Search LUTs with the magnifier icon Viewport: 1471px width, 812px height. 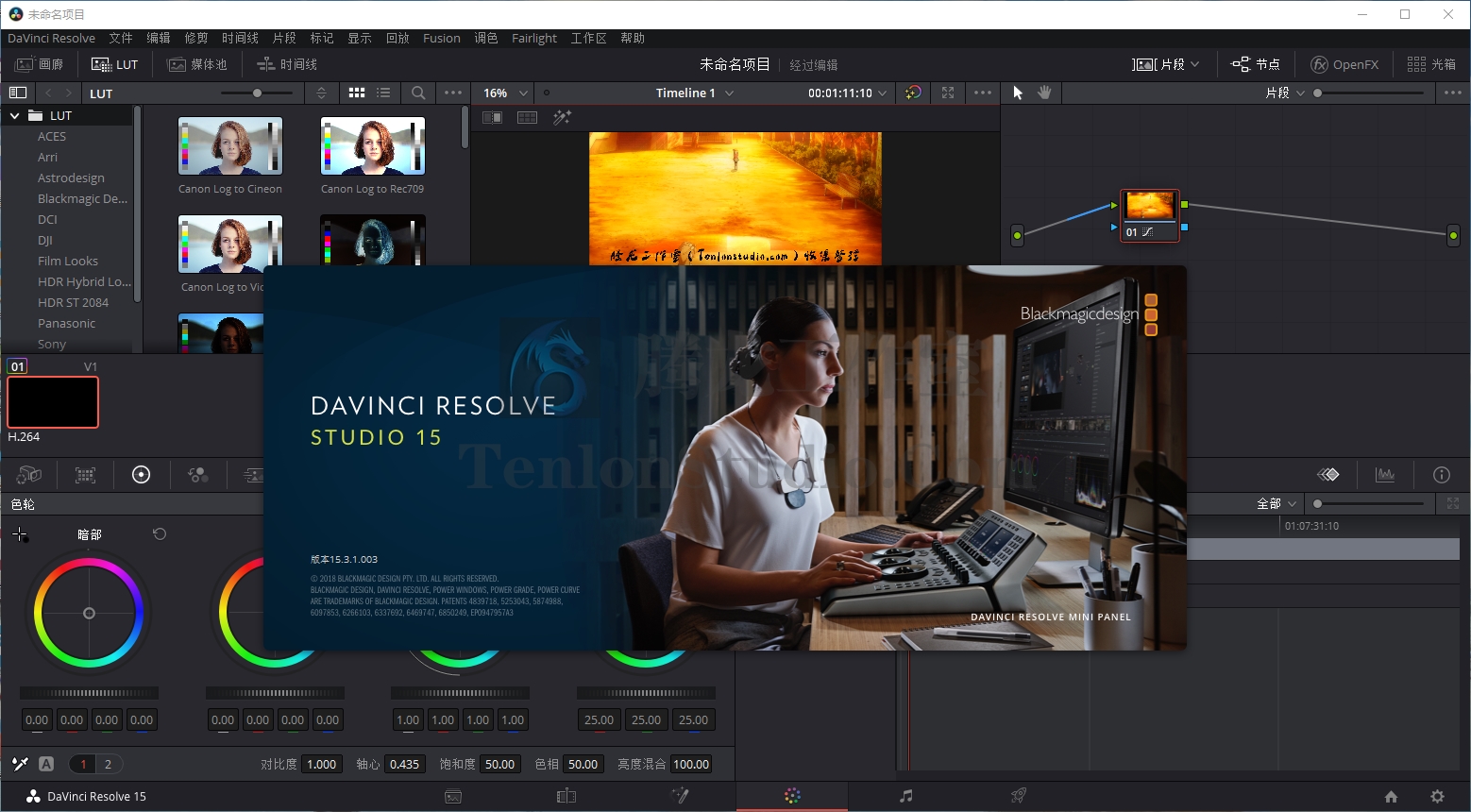pyautogui.click(x=418, y=93)
